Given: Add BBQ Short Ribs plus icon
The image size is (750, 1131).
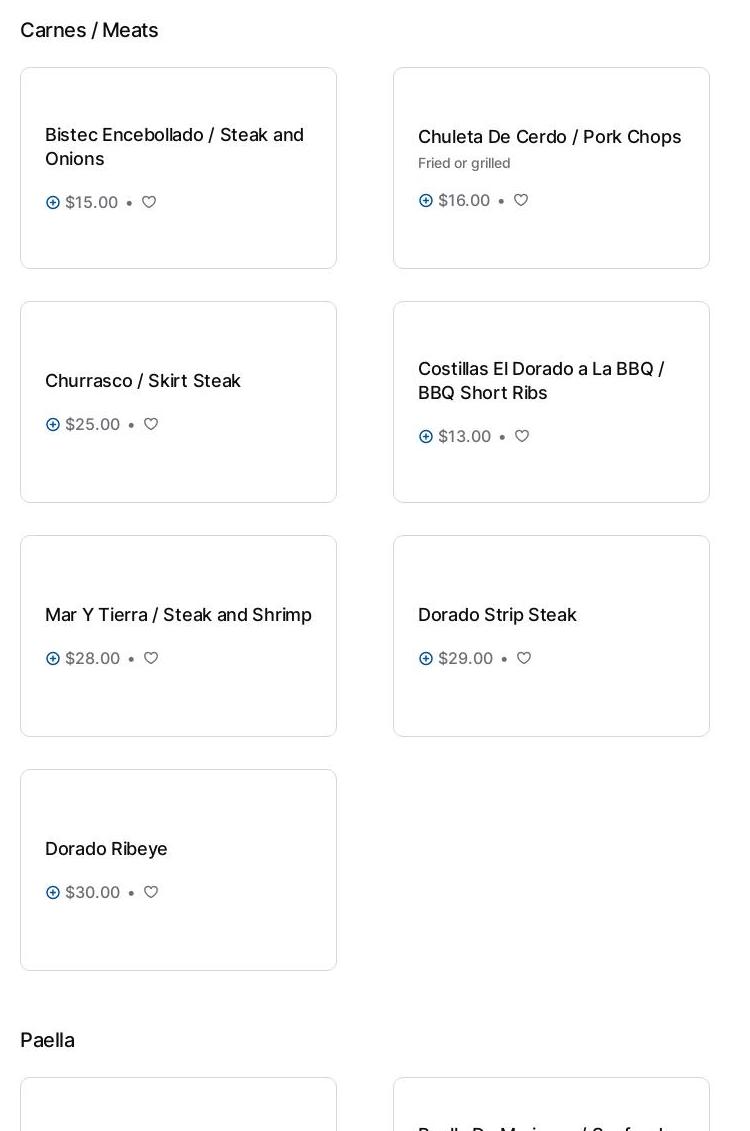Looking at the screenshot, I should 426,437.
